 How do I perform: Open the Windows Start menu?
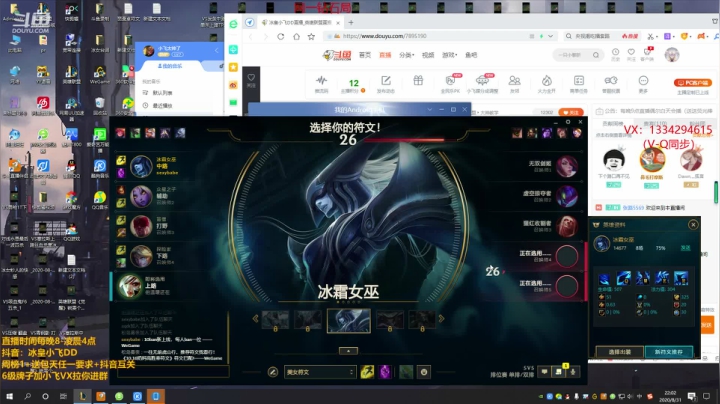[9, 396]
